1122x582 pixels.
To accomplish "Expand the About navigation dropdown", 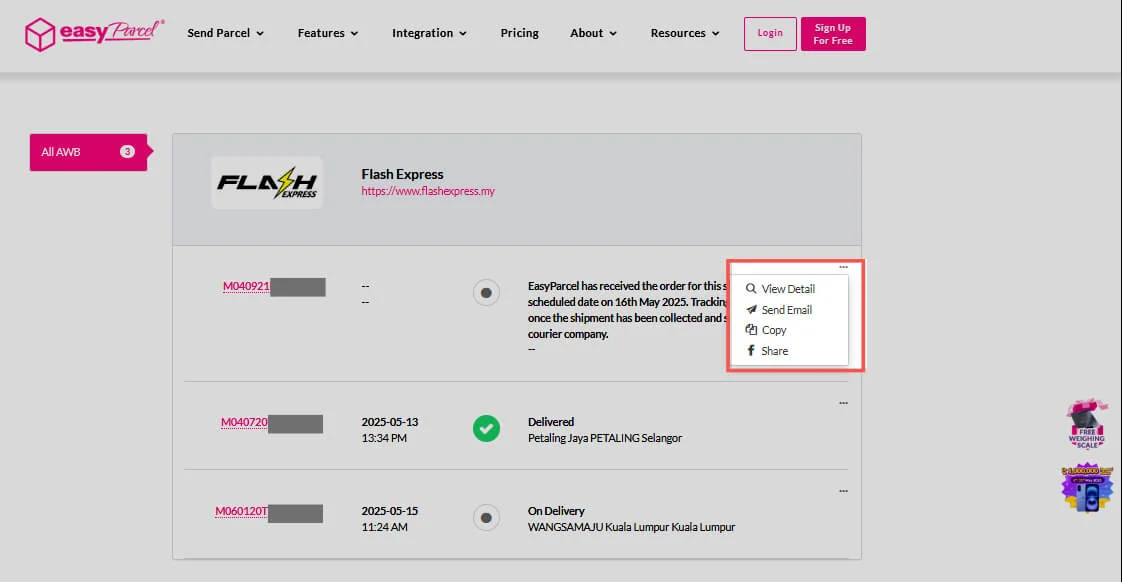I will click(x=593, y=33).
